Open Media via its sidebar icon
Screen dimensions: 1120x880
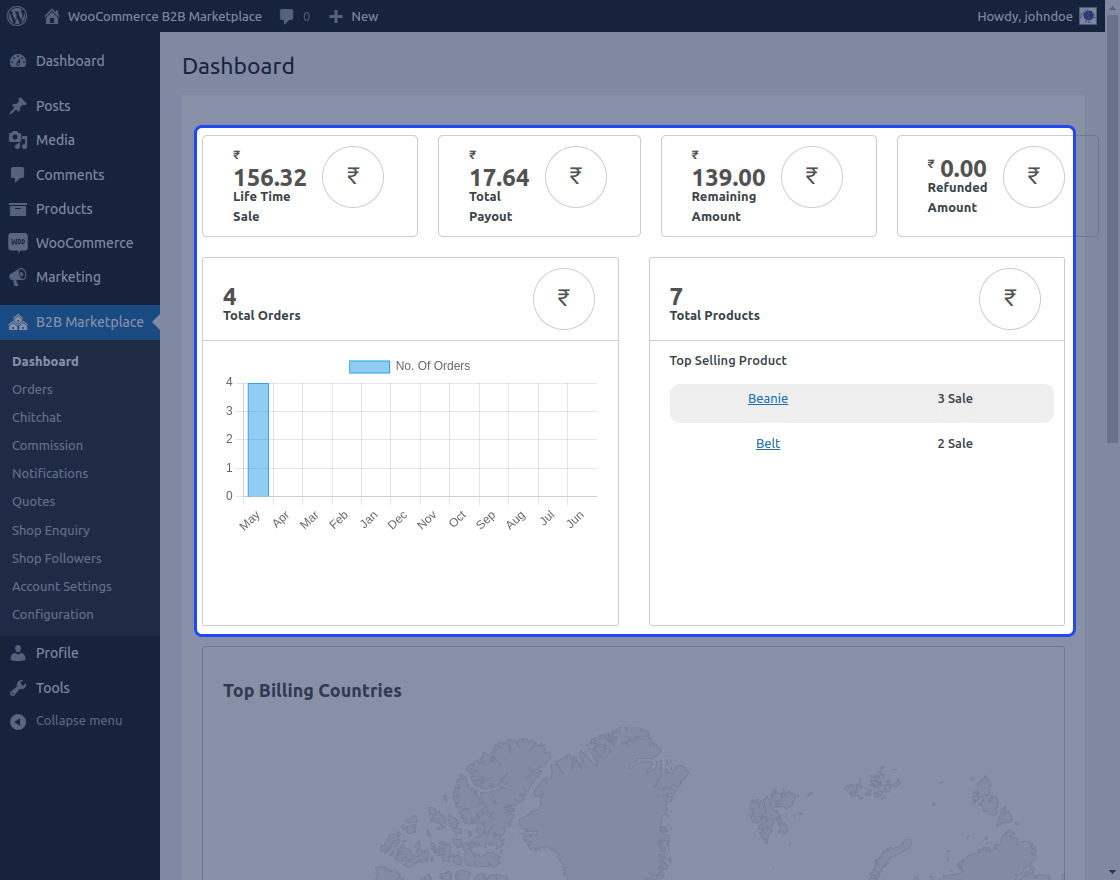pyautogui.click(x=18, y=139)
